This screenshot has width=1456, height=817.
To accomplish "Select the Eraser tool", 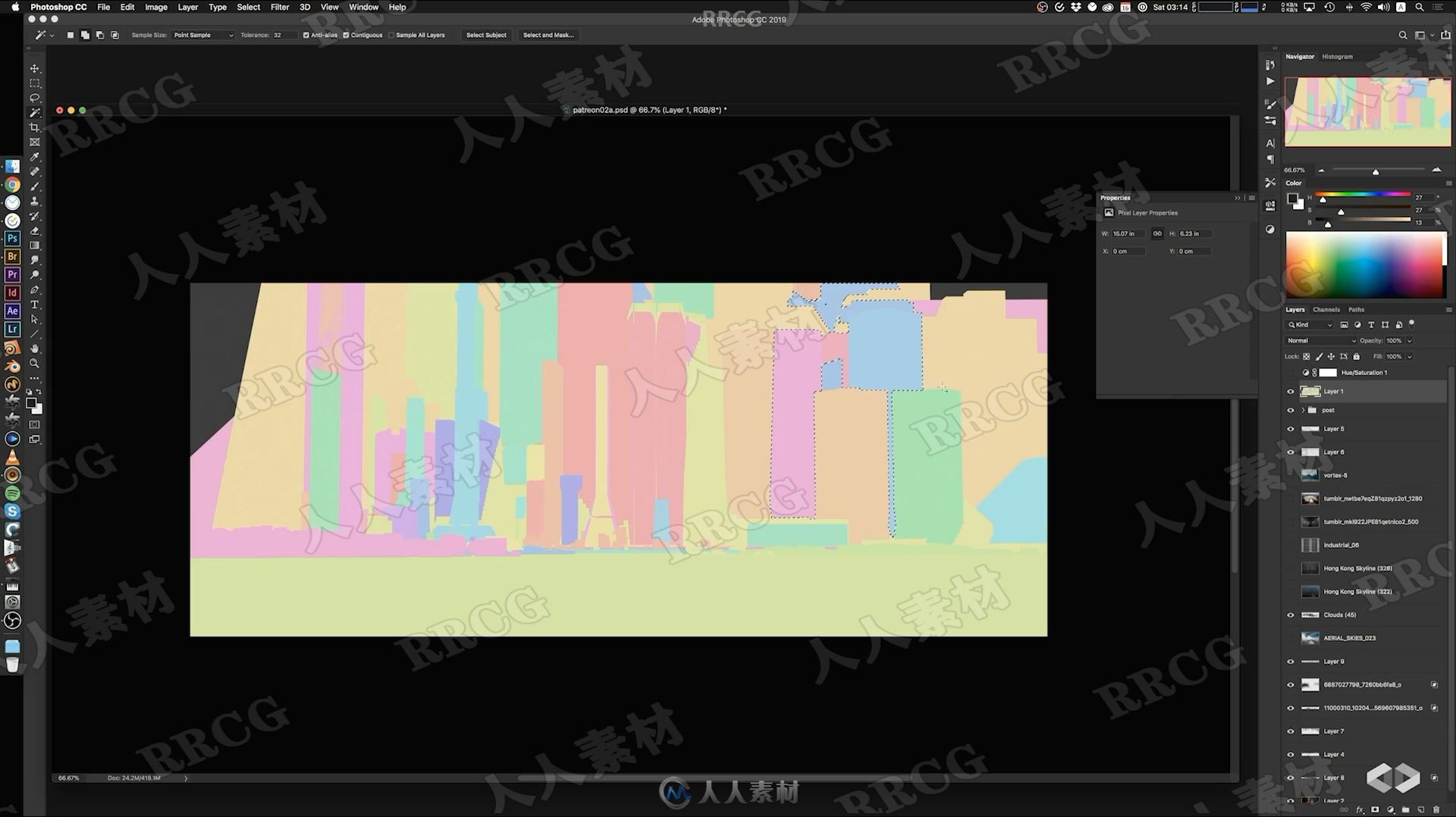I will (35, 231).
